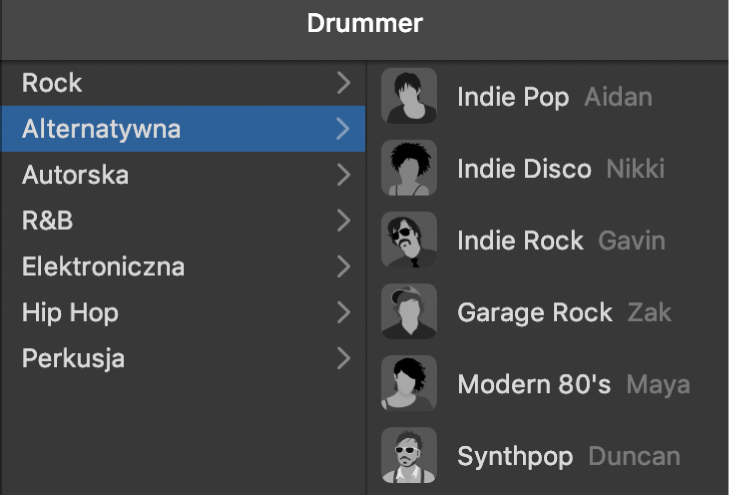The image size is (729, 495).
Task: Choose the Indie Disco style label
Action: coord(524,169)
